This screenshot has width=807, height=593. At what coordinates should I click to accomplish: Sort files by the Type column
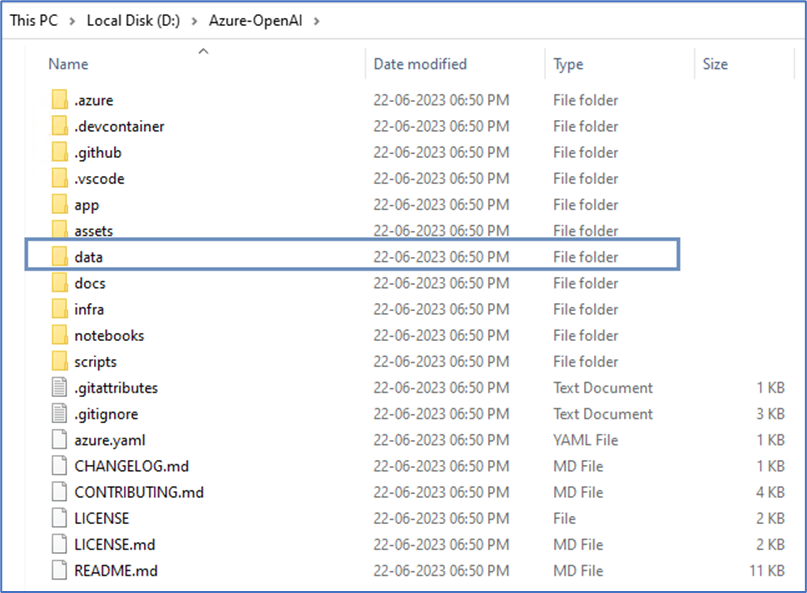(x=568, y=64)
